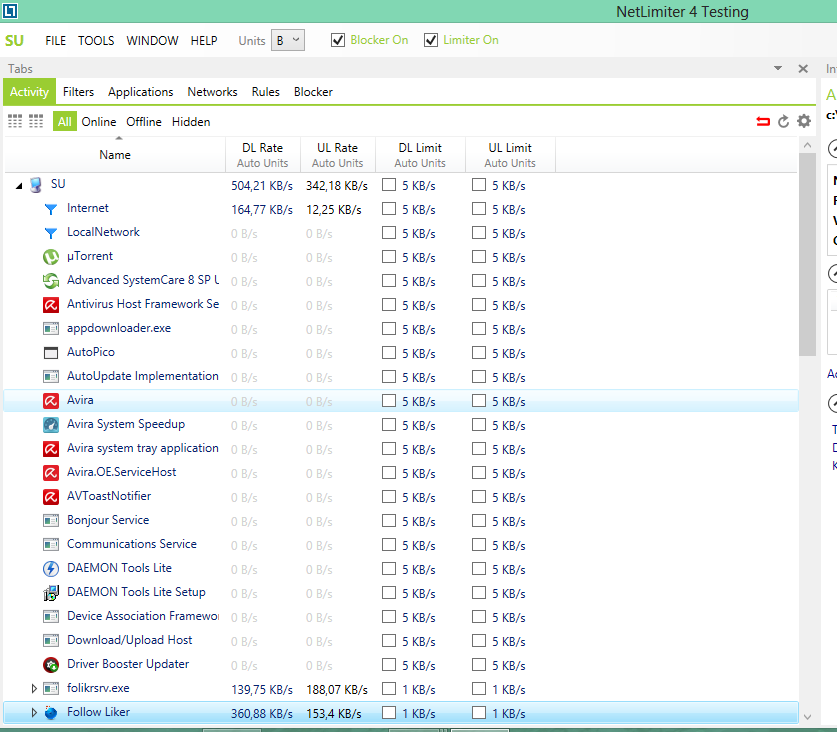This screenshot has width=837, height=732.
Task: Click the red reset arrow icon
Action: point(763,122)
